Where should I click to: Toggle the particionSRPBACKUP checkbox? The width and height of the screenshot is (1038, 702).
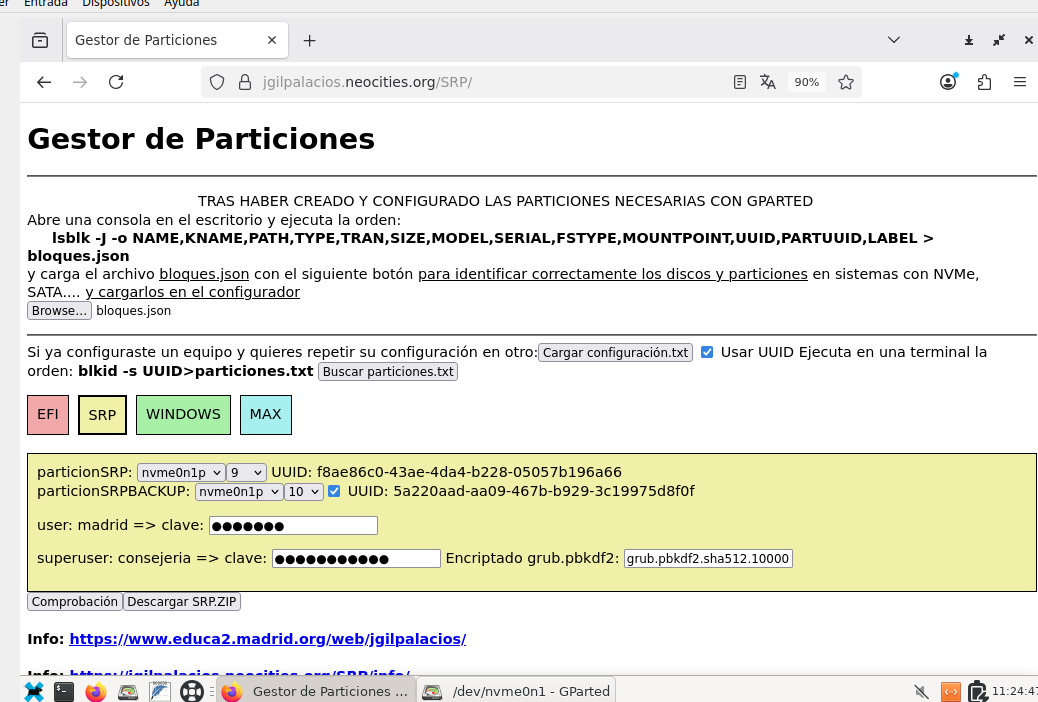click(334, 491)
